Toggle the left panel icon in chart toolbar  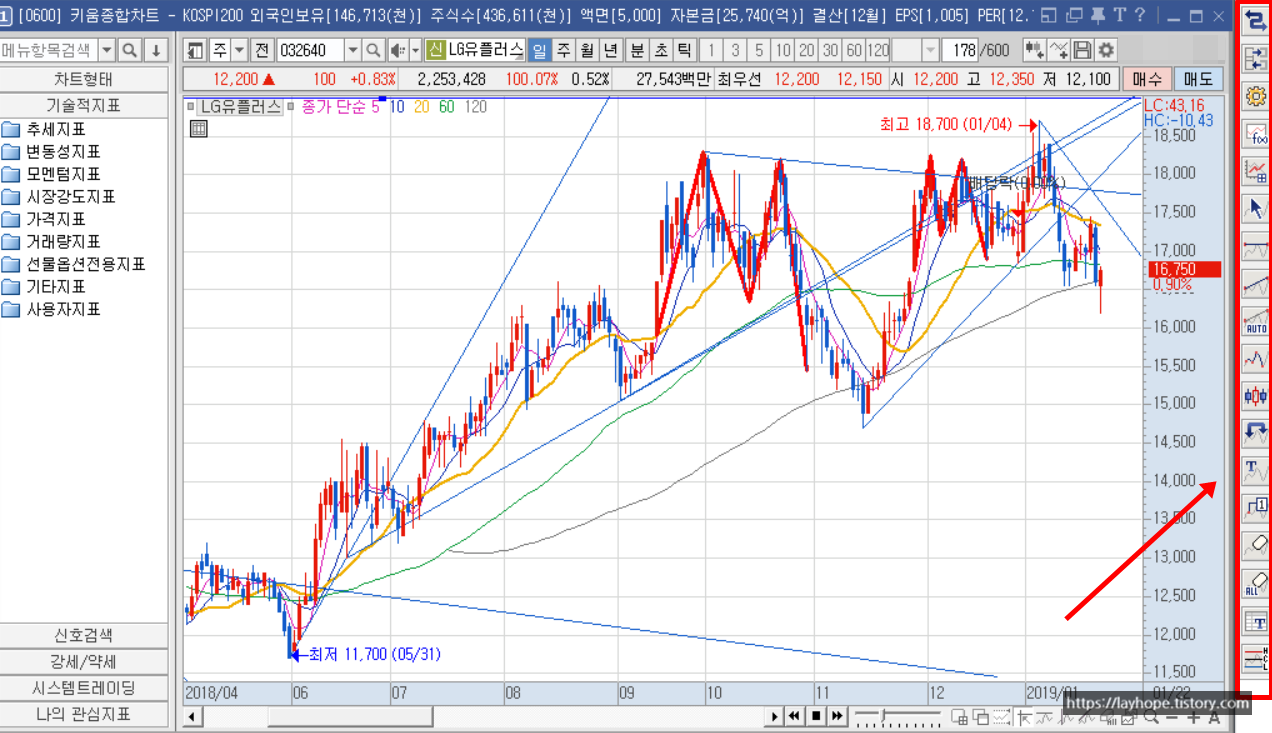tap(196, 50)
